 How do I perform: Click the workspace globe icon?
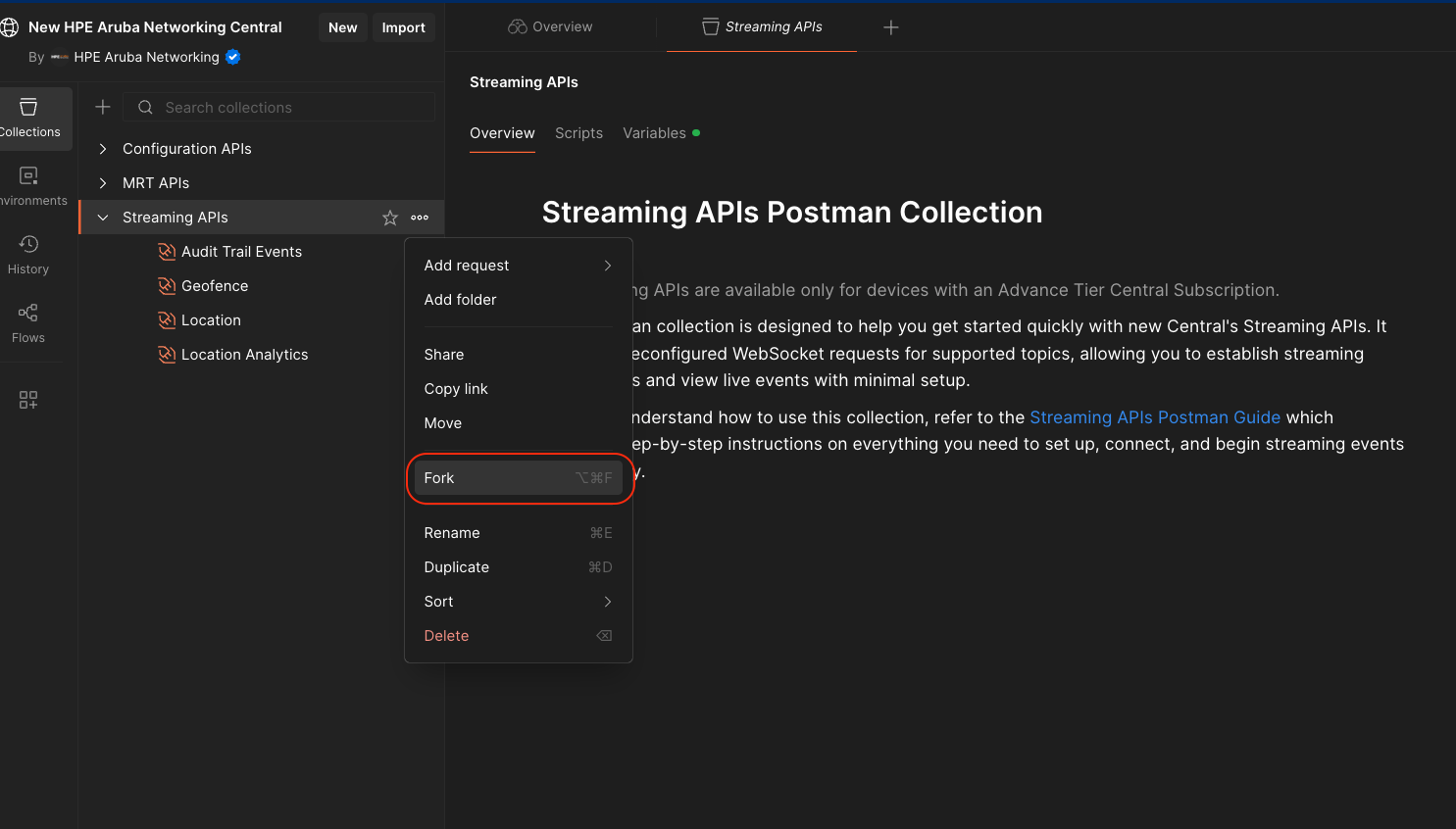pyautogui.click(x=10, y=27)
